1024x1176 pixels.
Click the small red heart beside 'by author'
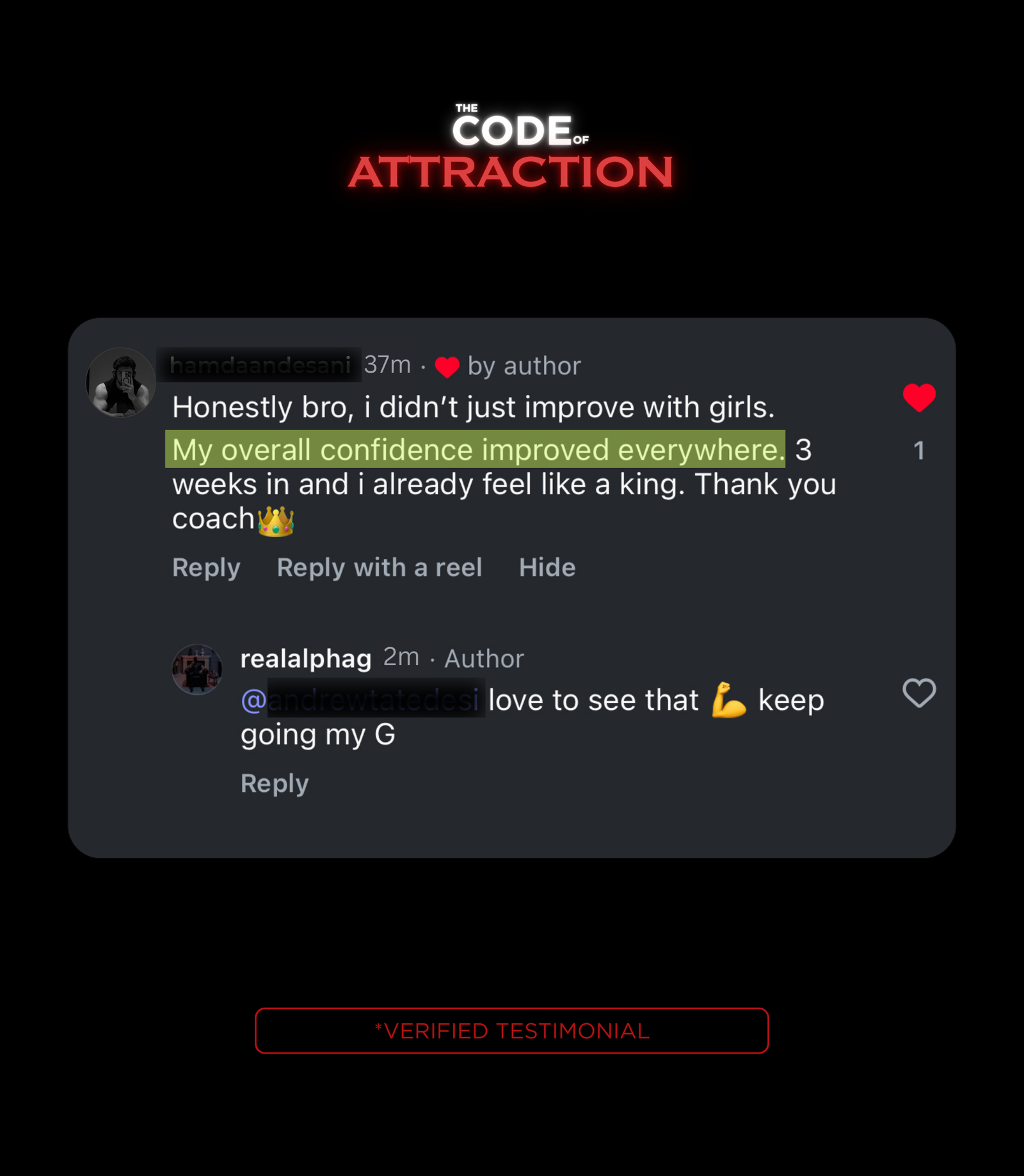point(447,367)
